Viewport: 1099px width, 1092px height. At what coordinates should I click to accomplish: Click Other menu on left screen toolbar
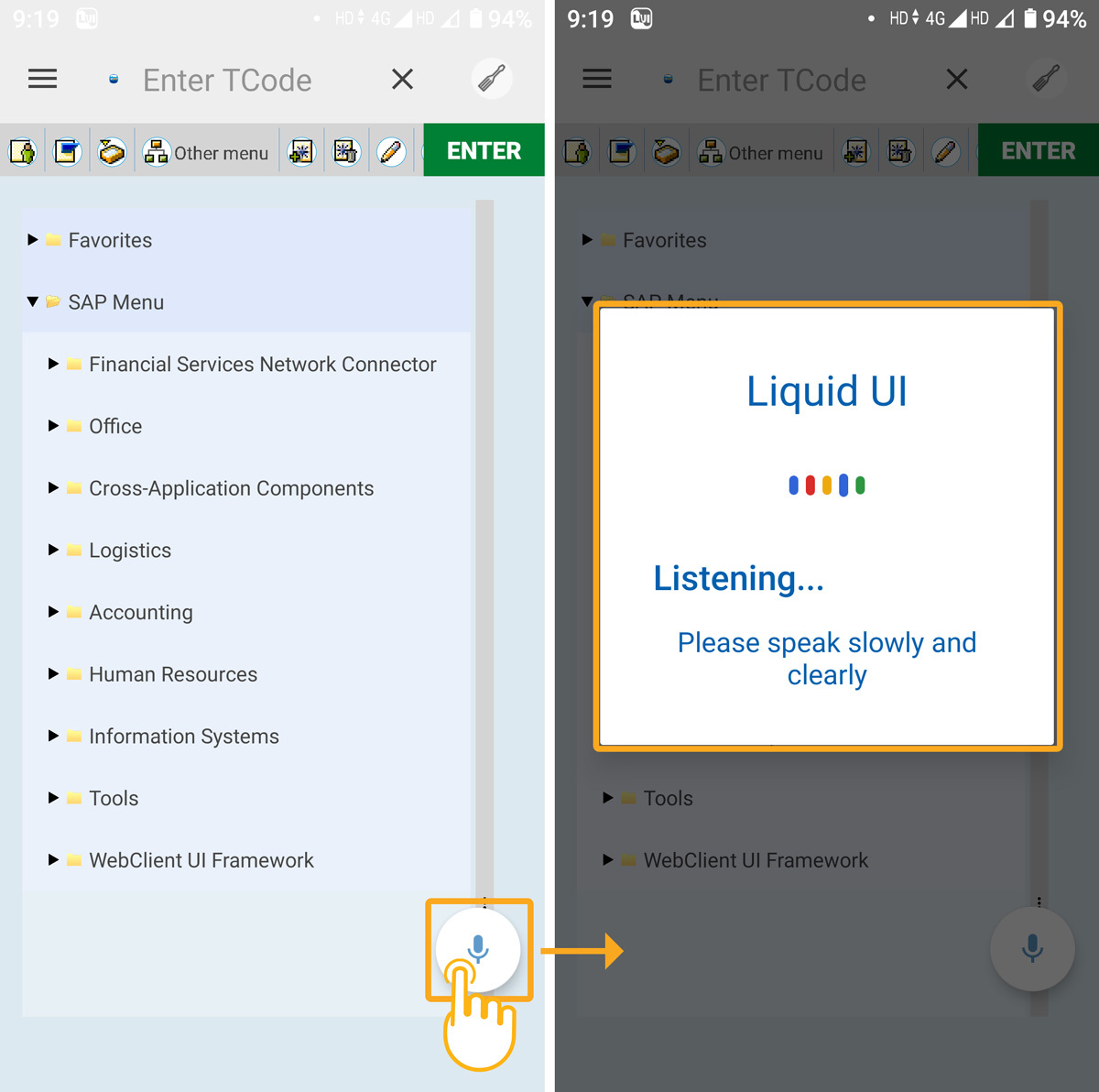pyautogui.click(x=207, y=152)
